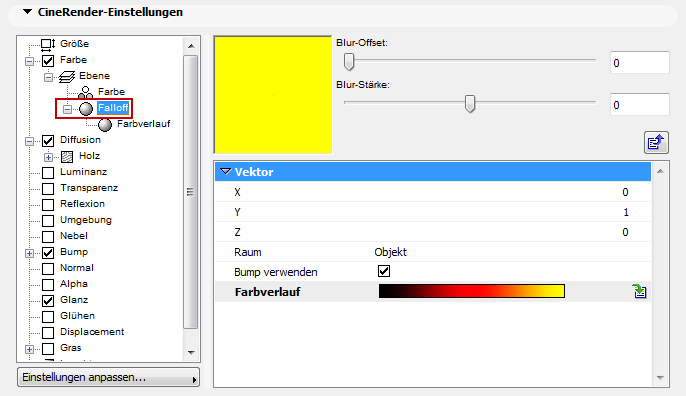Enable the Luminanz channel checkbox
Viewport: 686px width, 396px height.
(48, 172)
